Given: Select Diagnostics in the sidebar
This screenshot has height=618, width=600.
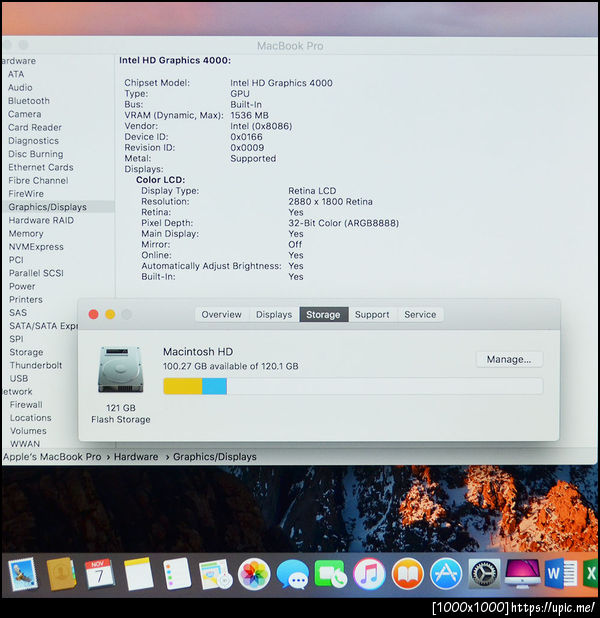Looking at the screenshot, I should point(34,141).
